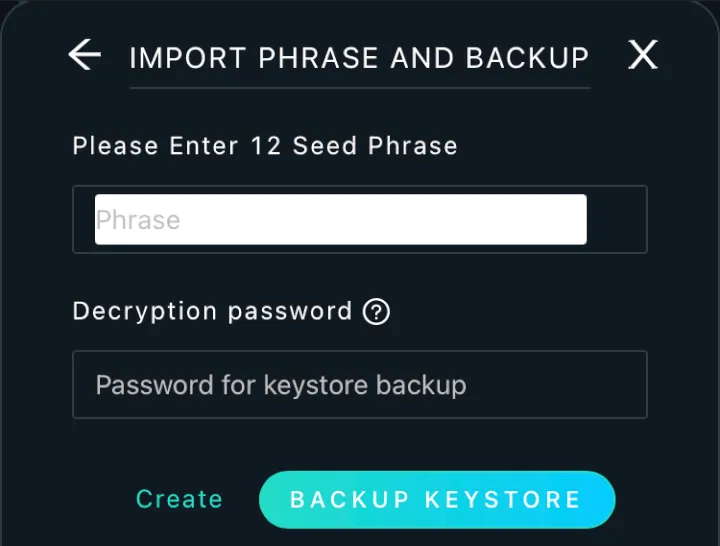Screen dimensions: 720x546
Task: Dismiss the dialog using the top-right X icon
Action: 643,55
